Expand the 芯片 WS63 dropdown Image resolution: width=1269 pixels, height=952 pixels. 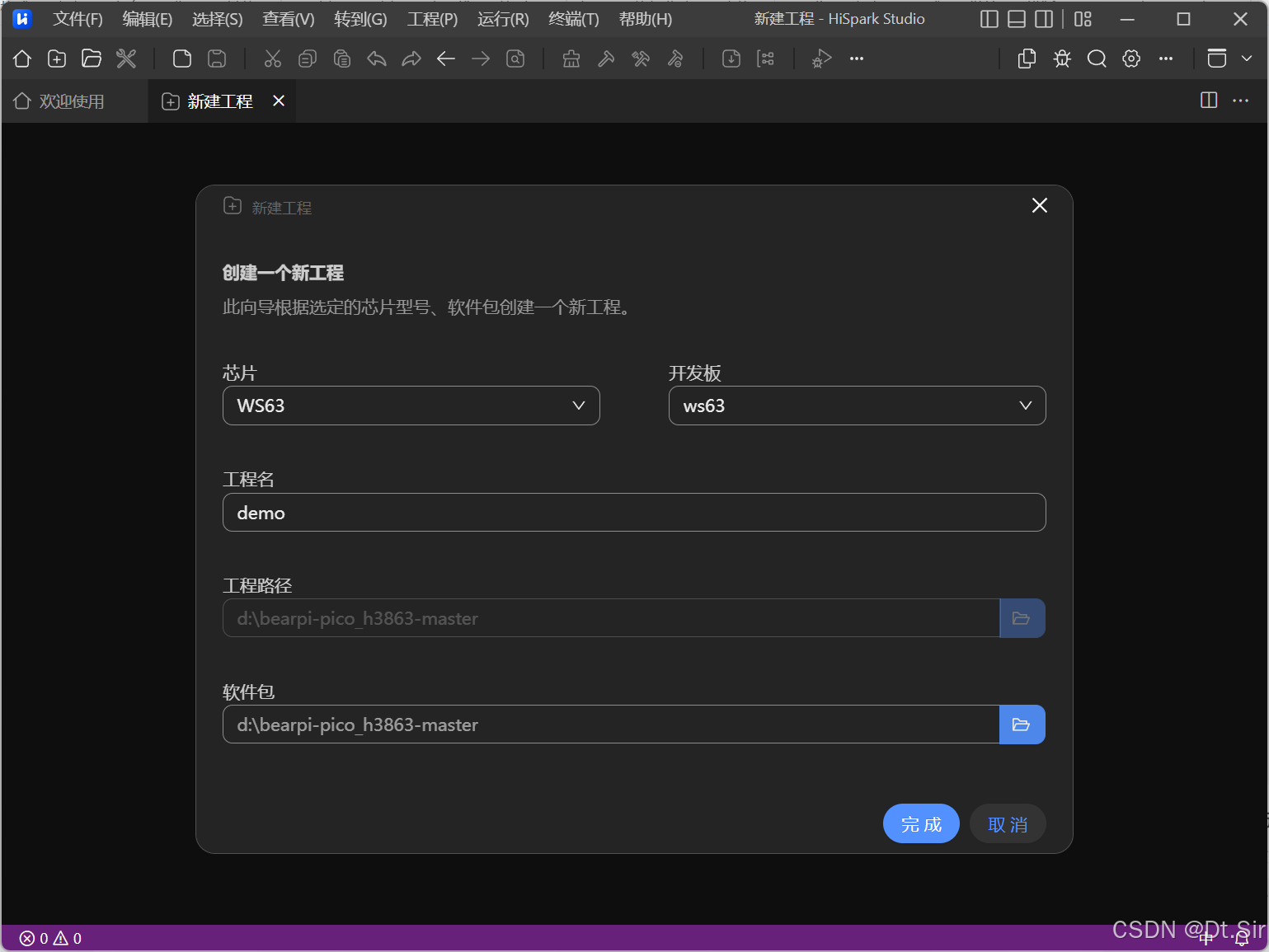coord(411,406)
